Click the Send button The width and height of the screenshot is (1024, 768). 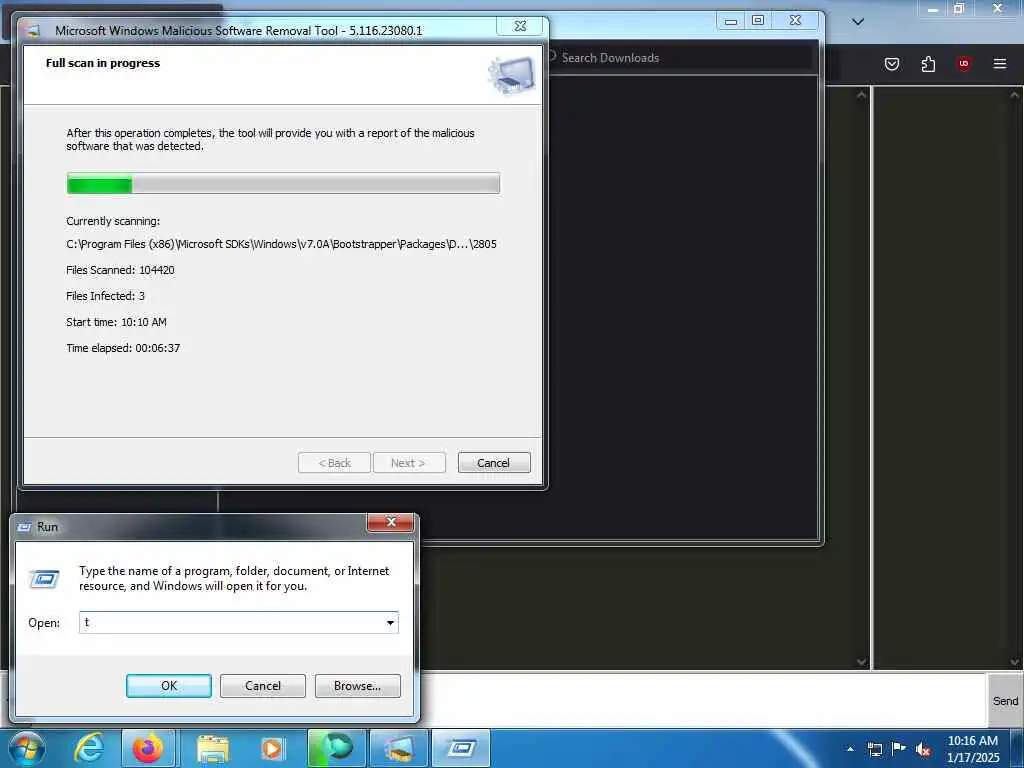[x=1005, y=701]
